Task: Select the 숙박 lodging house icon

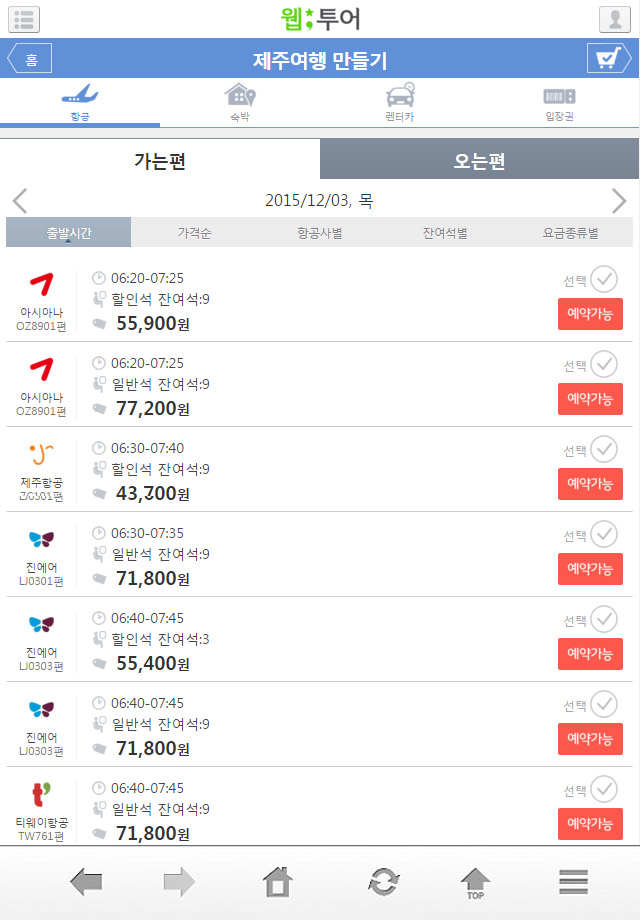Action: click(x=240, y=97)
